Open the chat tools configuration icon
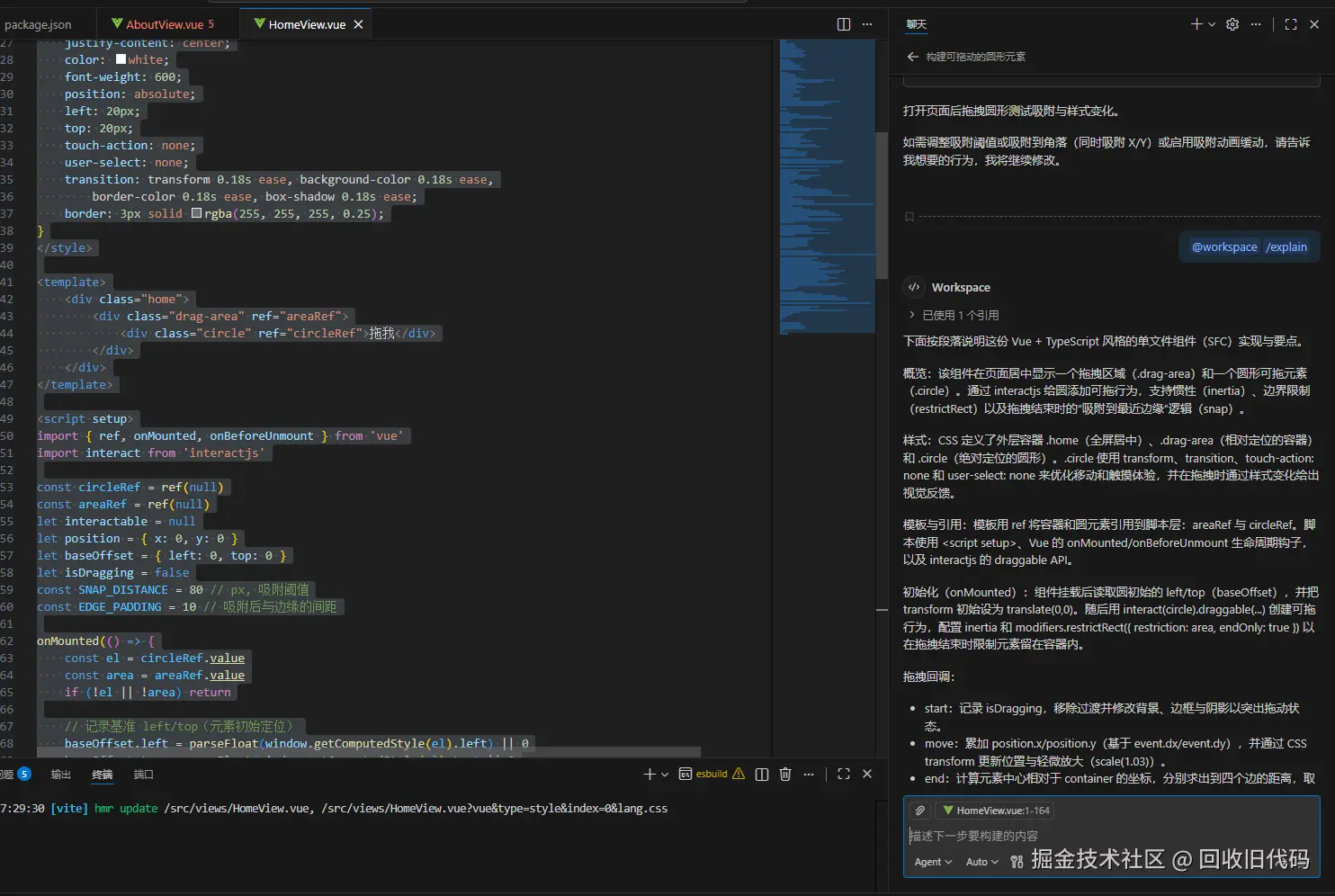The width and height of the screenshot is (1335, 896). click(x=1017, y=862)
